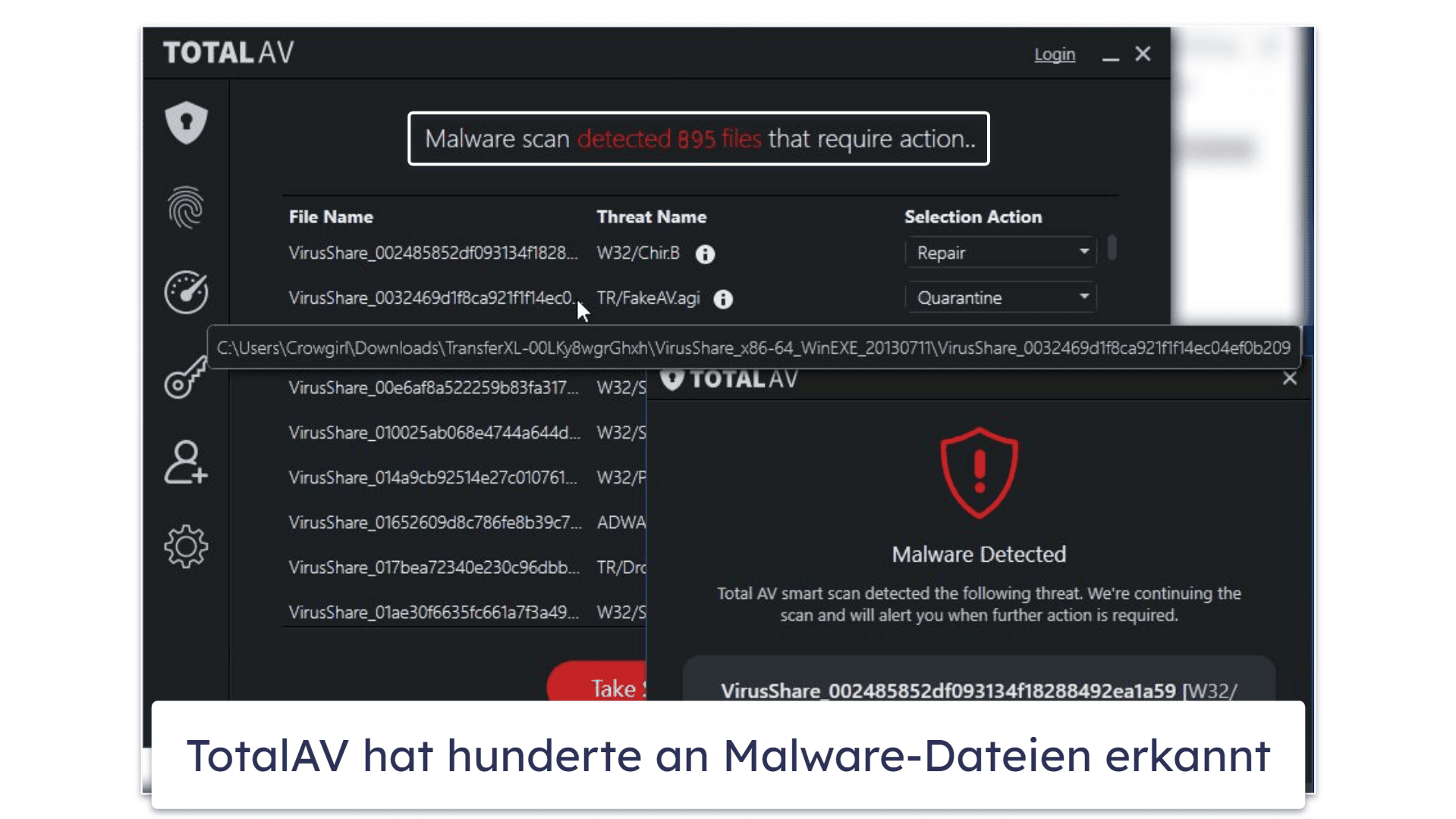Screen dimensions: 1456x819
Task: Click the red malware alert shield icon
Action: click(979, 472)
